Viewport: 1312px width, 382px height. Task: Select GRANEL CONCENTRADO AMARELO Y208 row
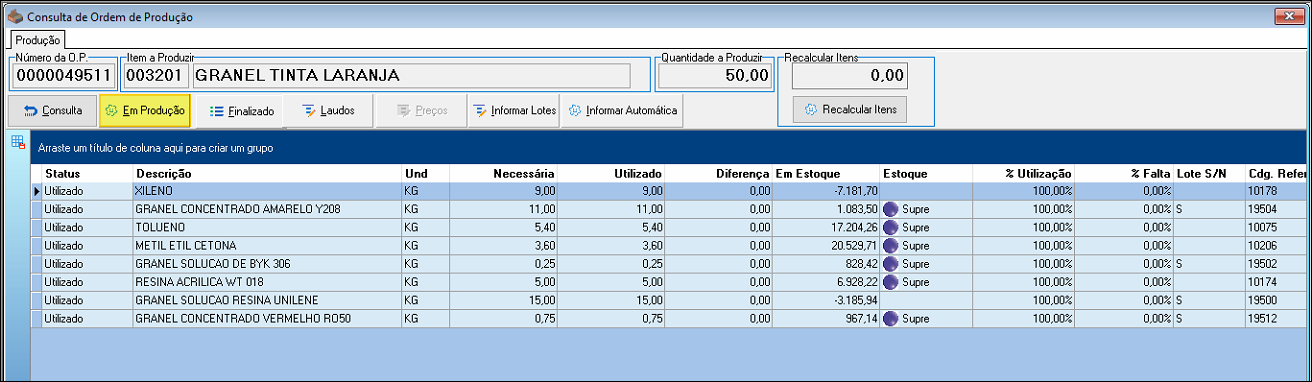[669, 209]
